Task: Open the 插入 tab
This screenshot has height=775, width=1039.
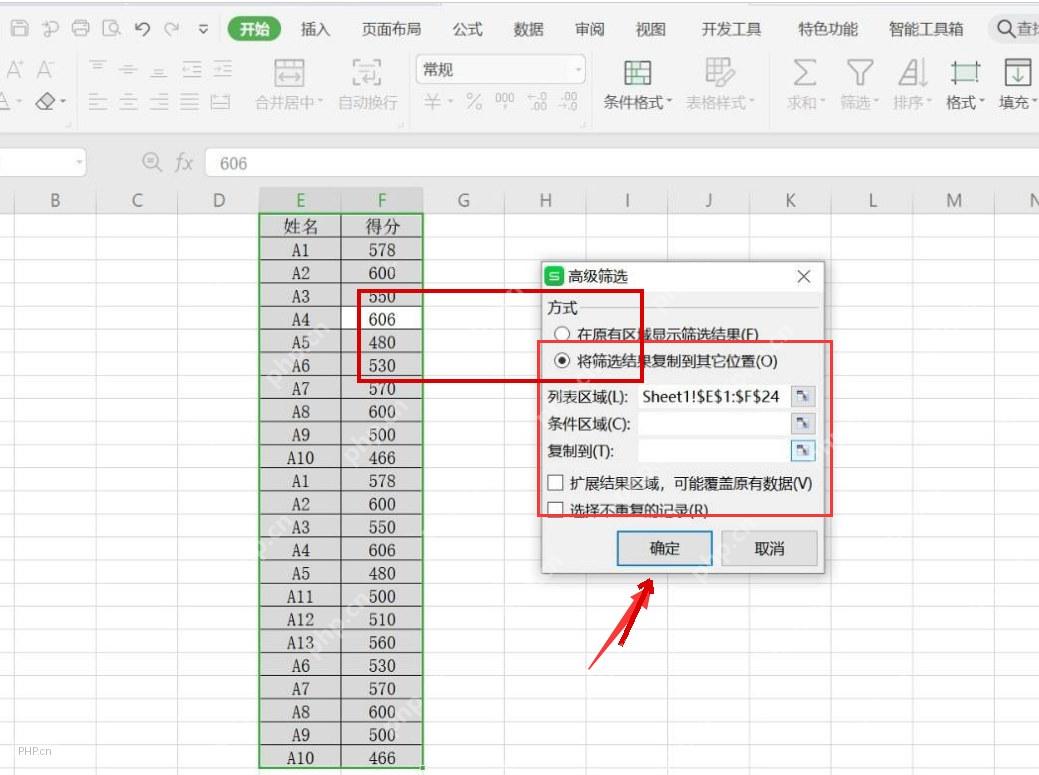Action: pos(315,29)
